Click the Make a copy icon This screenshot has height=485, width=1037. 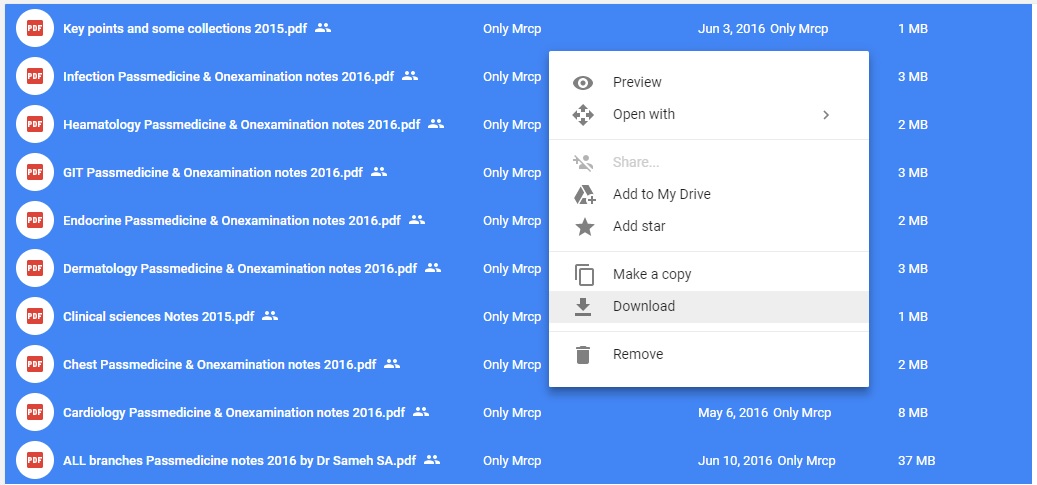[x=583, y=275]
